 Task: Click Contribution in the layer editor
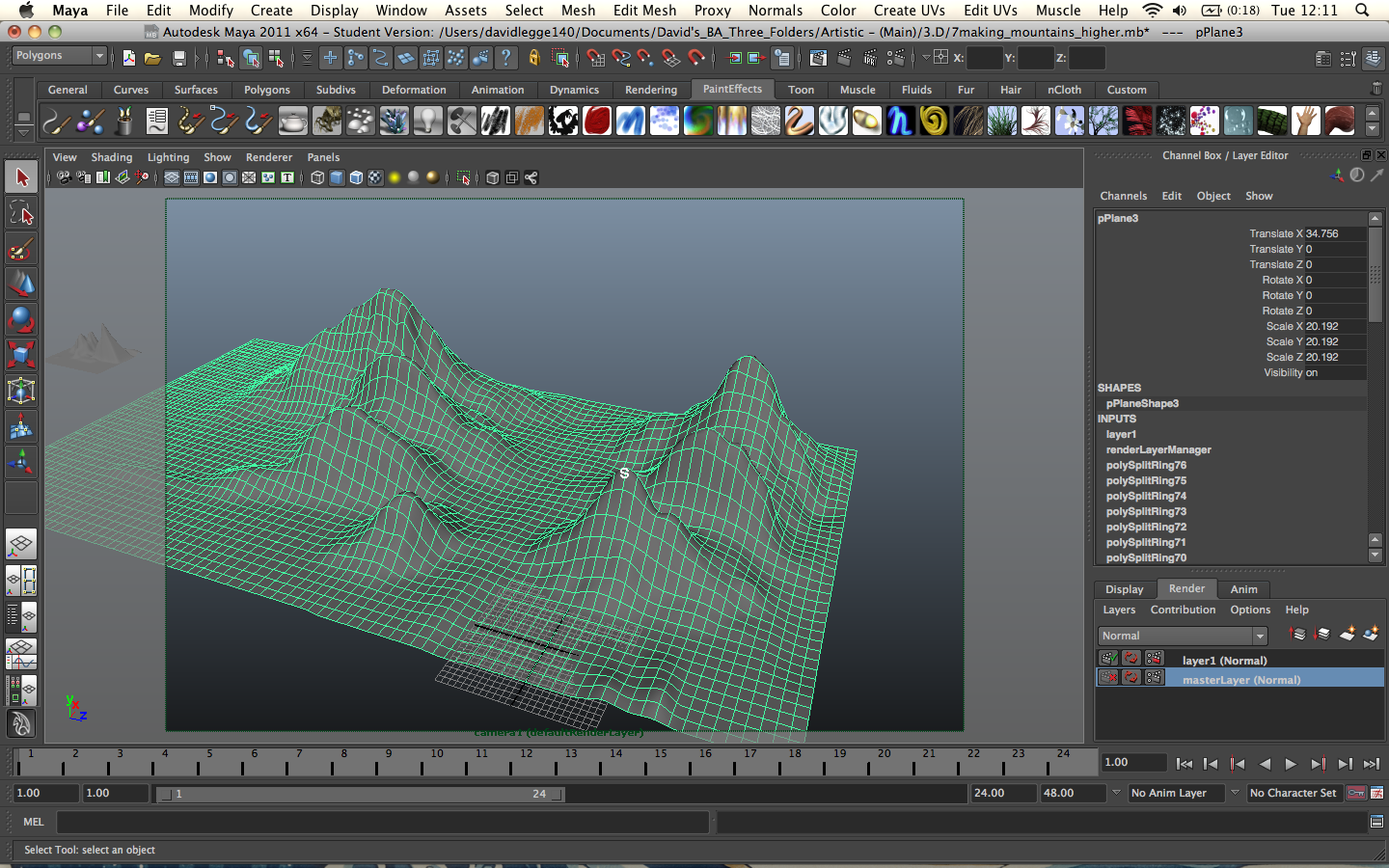[x=1183, y=610]
